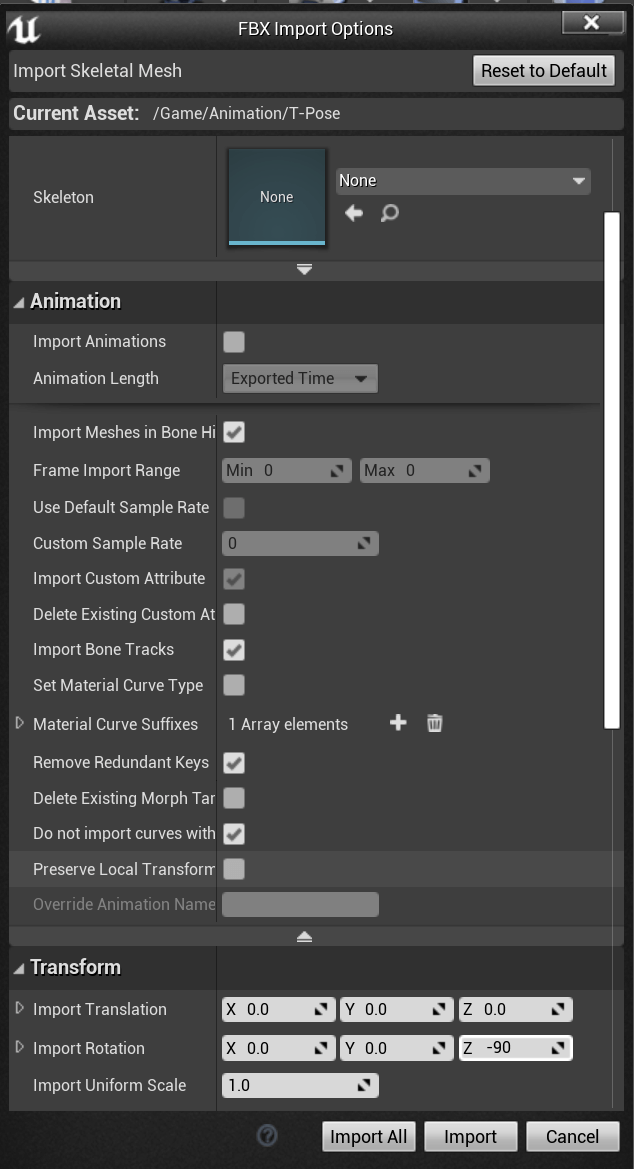The width and height of the screenshot is (634, 1169).
Task: Collapse advanced Animation options arrow
Action: click(x=304, y=936)
